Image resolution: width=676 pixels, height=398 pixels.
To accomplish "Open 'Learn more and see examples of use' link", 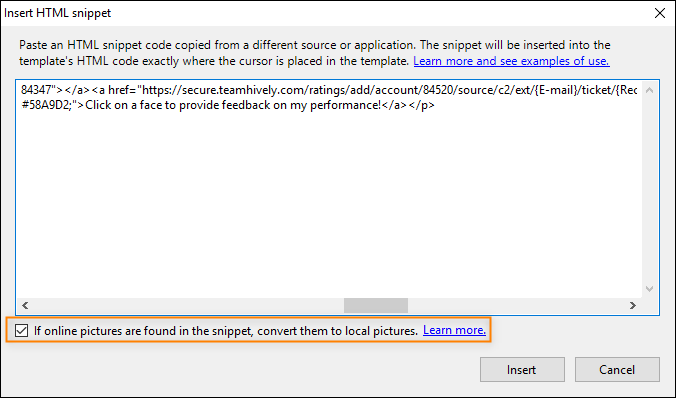I will pyautogui.click(x=511, y=61).
